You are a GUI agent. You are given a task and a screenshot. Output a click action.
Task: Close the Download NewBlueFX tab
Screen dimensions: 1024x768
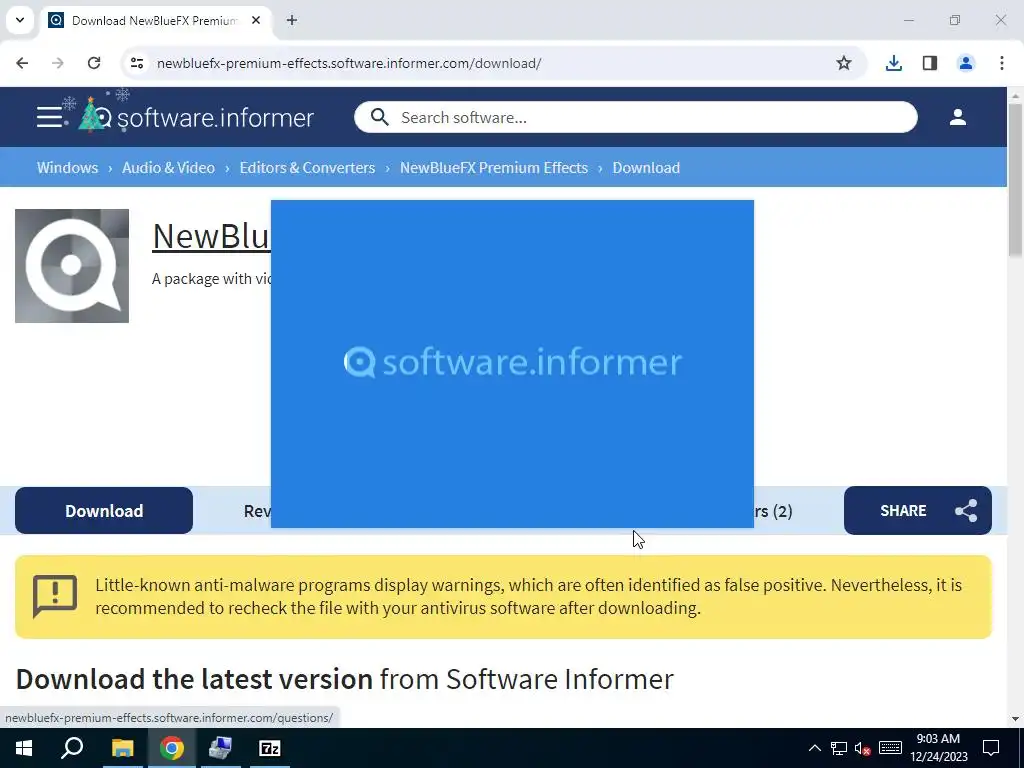pos(256,20)
